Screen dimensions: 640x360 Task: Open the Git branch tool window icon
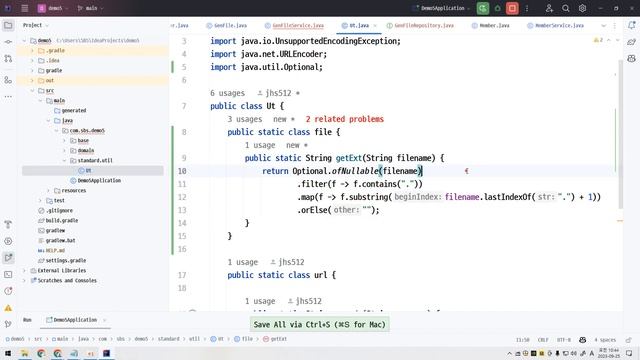[x=8, y=324]
